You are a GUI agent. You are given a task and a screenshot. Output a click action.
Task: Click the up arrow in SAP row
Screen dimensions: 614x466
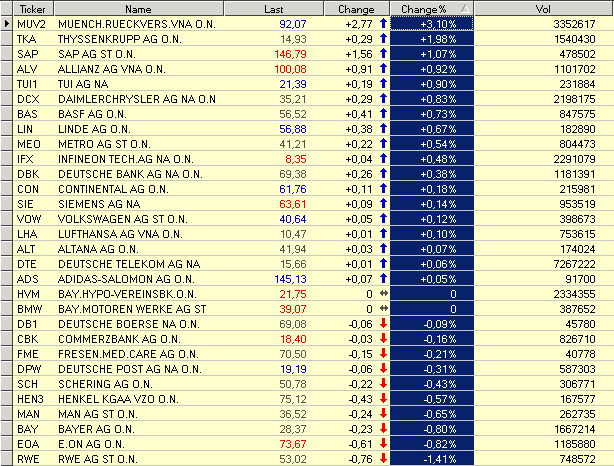383,53
